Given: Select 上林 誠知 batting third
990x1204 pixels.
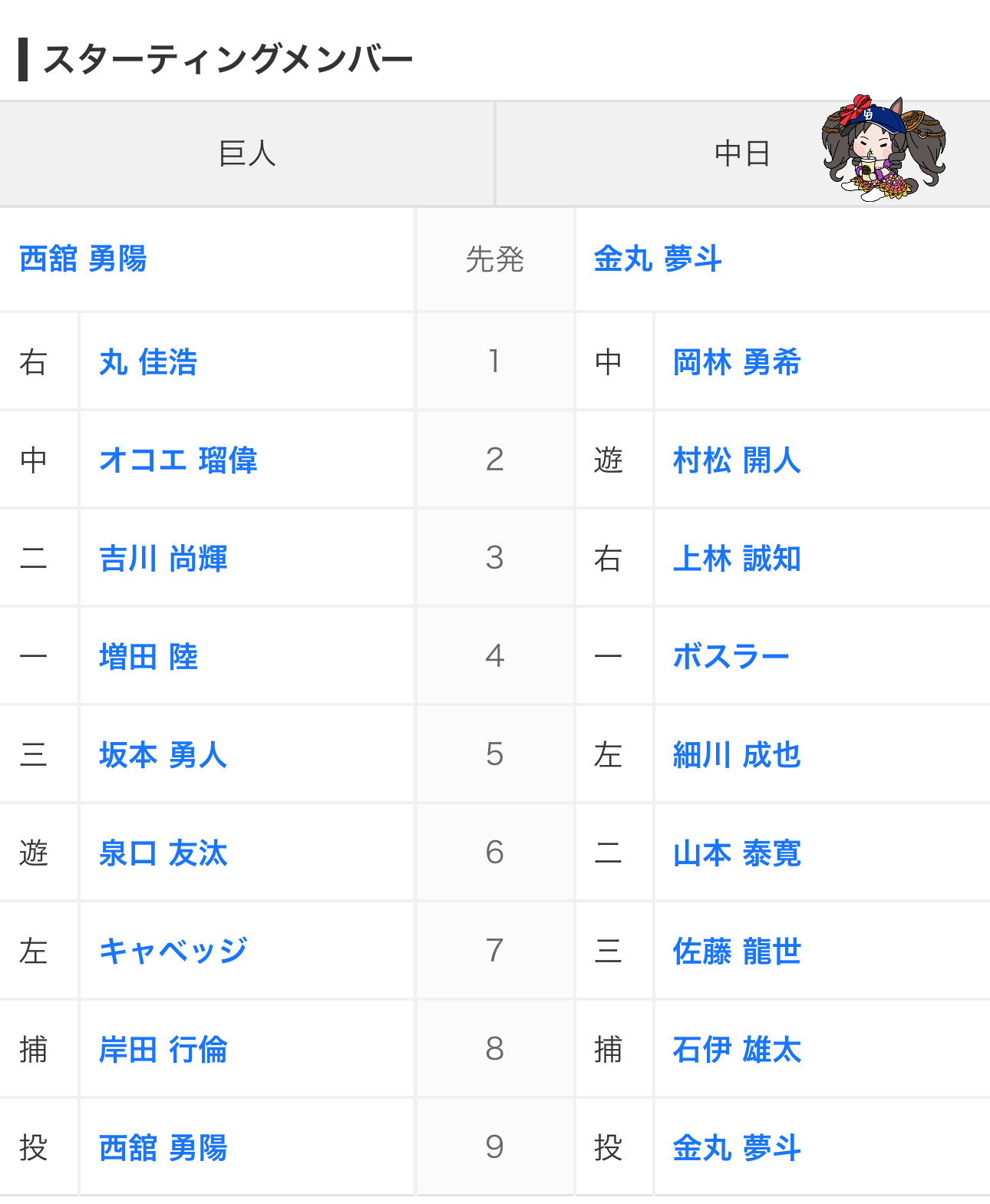Looking at the screenshot, I should (737, 559).
